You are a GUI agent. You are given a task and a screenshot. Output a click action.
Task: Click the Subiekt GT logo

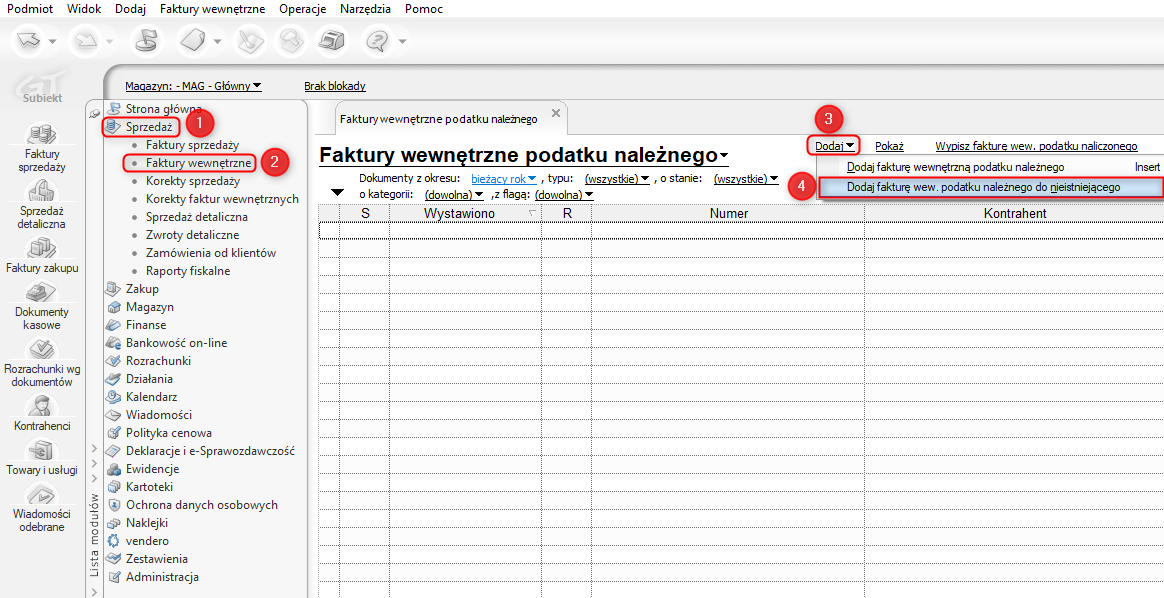[x=42, y=87]
